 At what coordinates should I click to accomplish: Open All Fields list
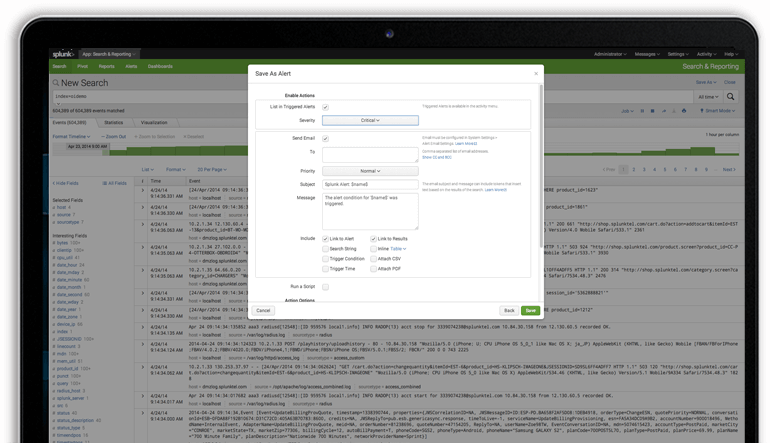pyautogui.click(x=114, y=183)
